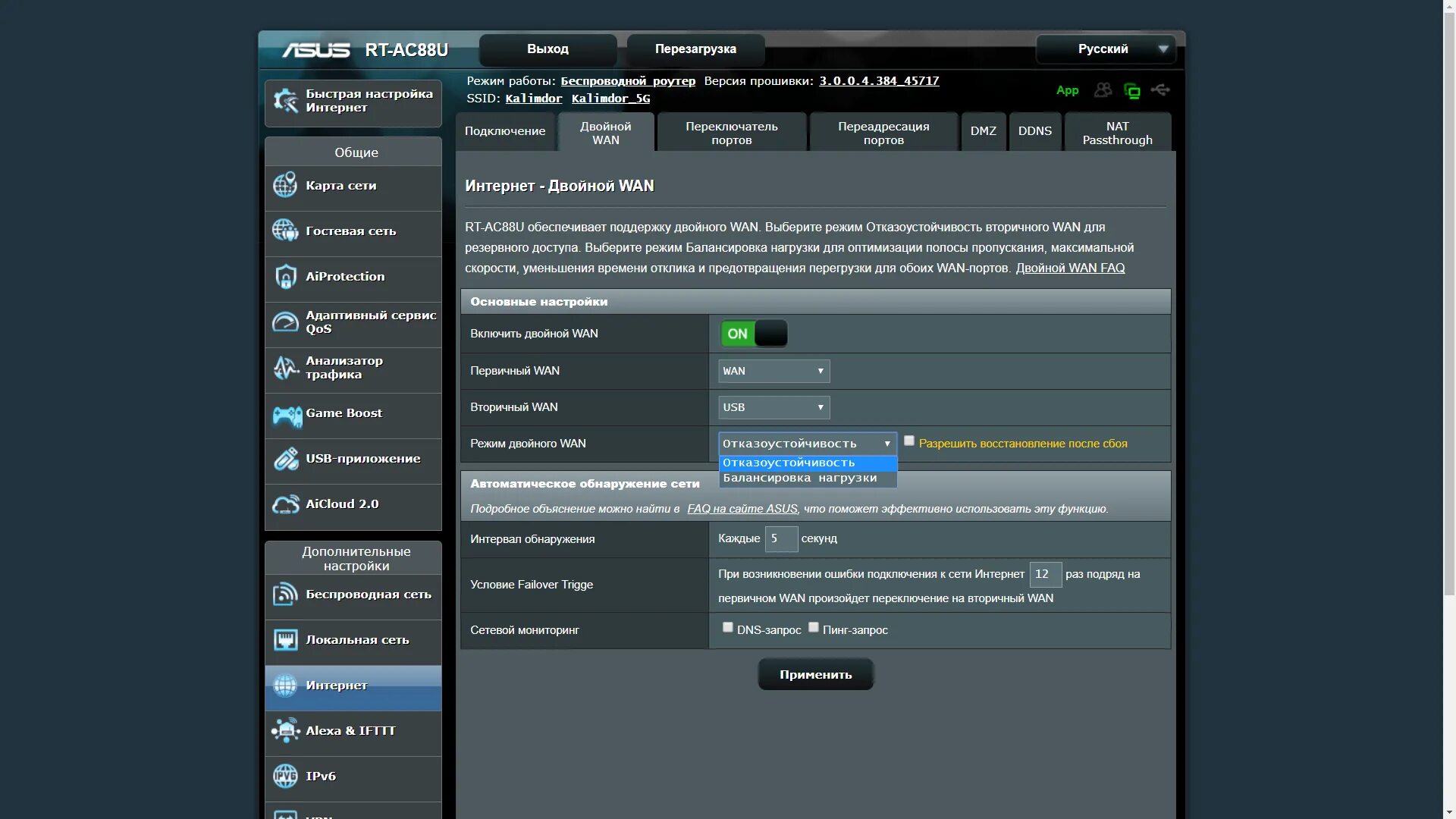Switch to the Переадресация портов tab

click(x=883, y=133)
